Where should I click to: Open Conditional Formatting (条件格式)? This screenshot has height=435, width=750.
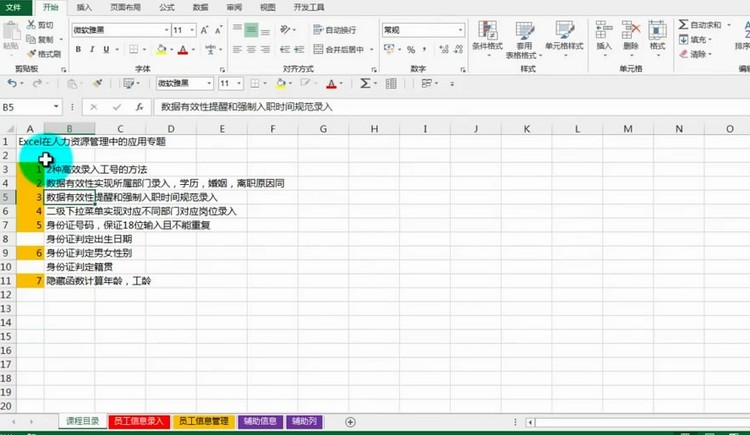[487, 39]
